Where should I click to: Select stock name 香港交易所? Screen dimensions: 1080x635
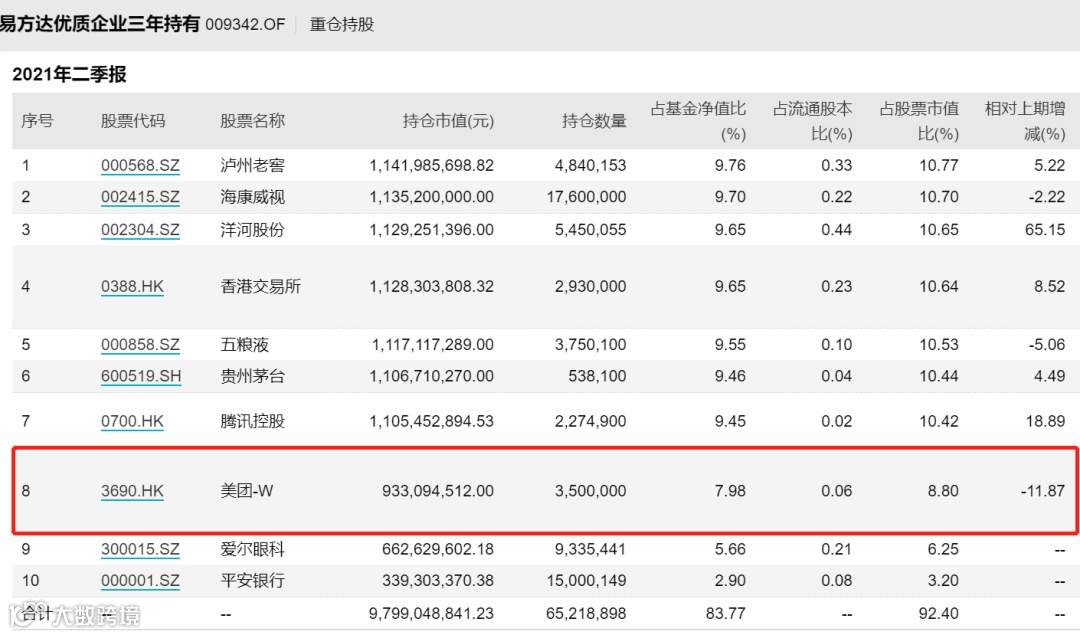pos(260,287)
